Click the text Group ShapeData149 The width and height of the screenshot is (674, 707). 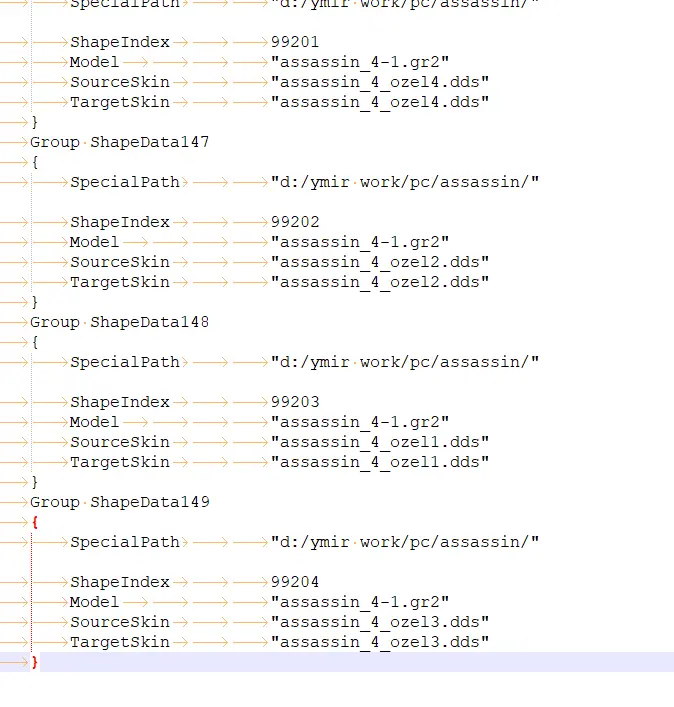pos(119,502)
